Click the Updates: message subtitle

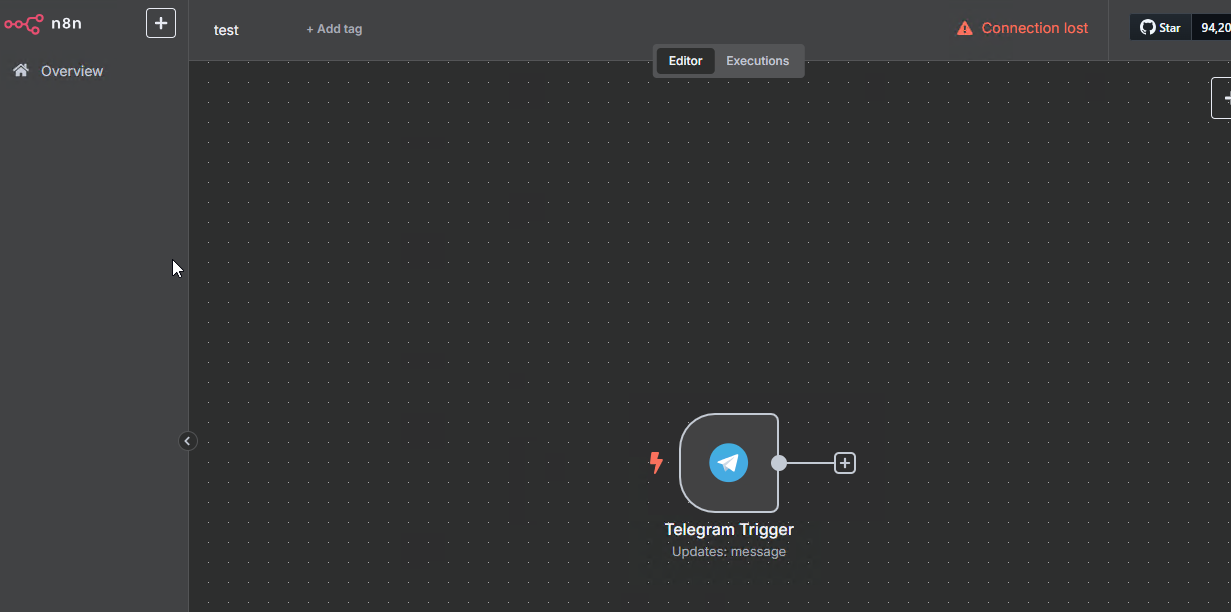(x=729, y=552)
